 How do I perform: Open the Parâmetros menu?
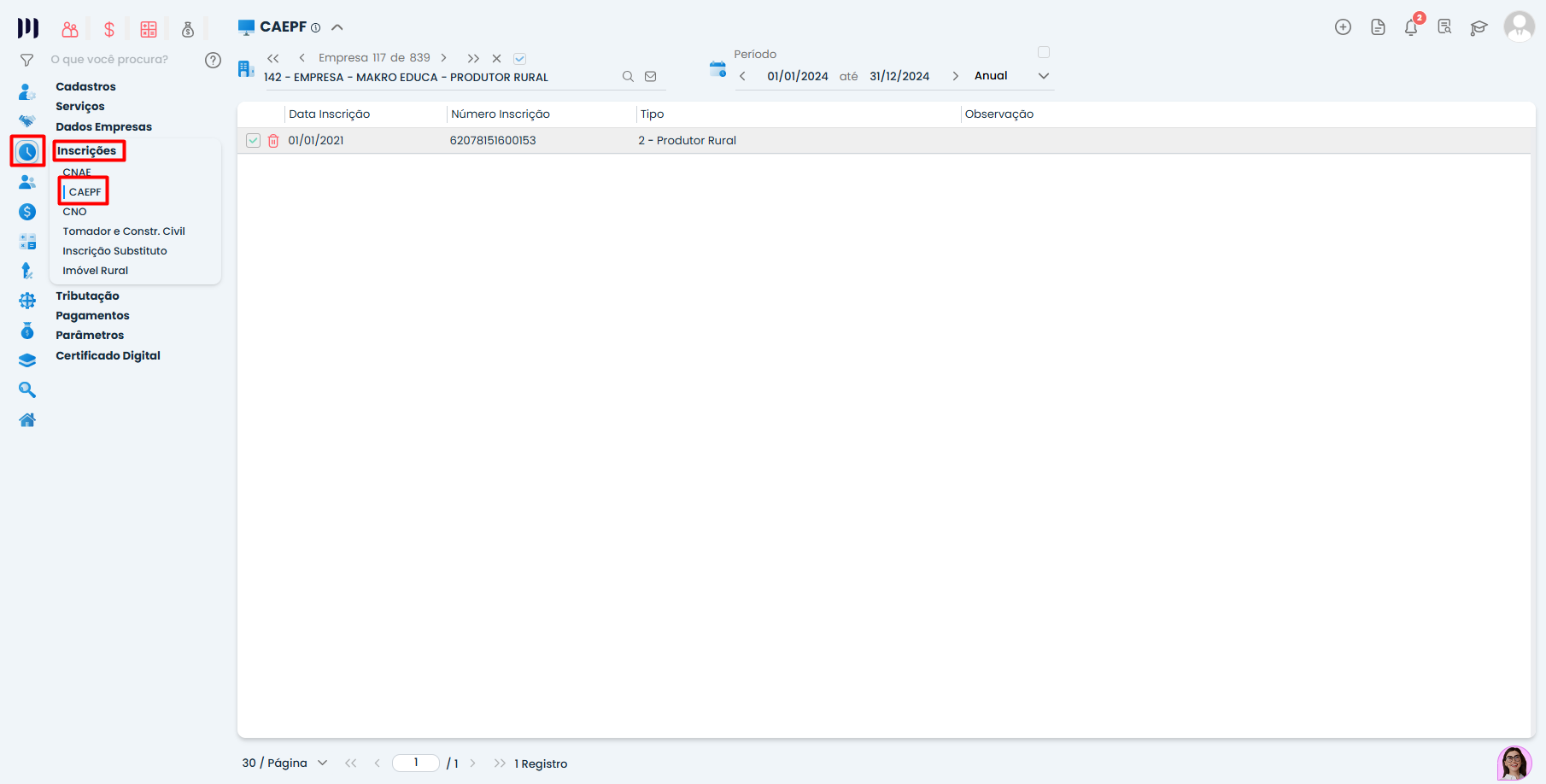coord(90,335)
